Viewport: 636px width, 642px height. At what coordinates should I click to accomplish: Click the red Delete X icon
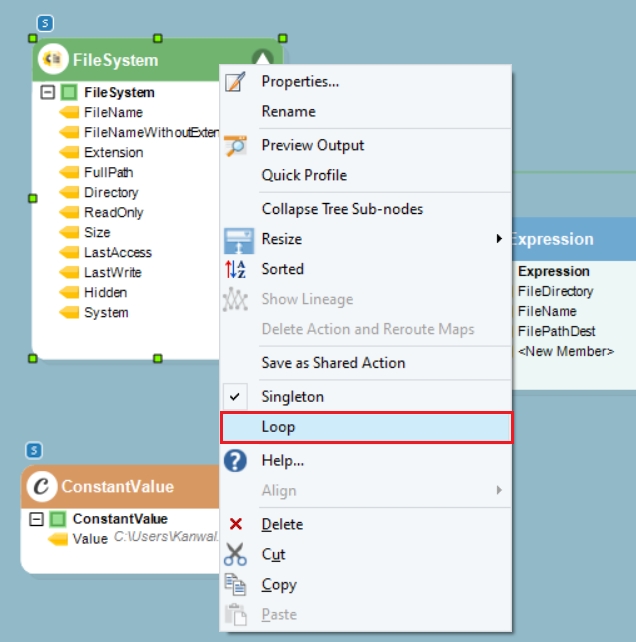(x=235, y=524)
